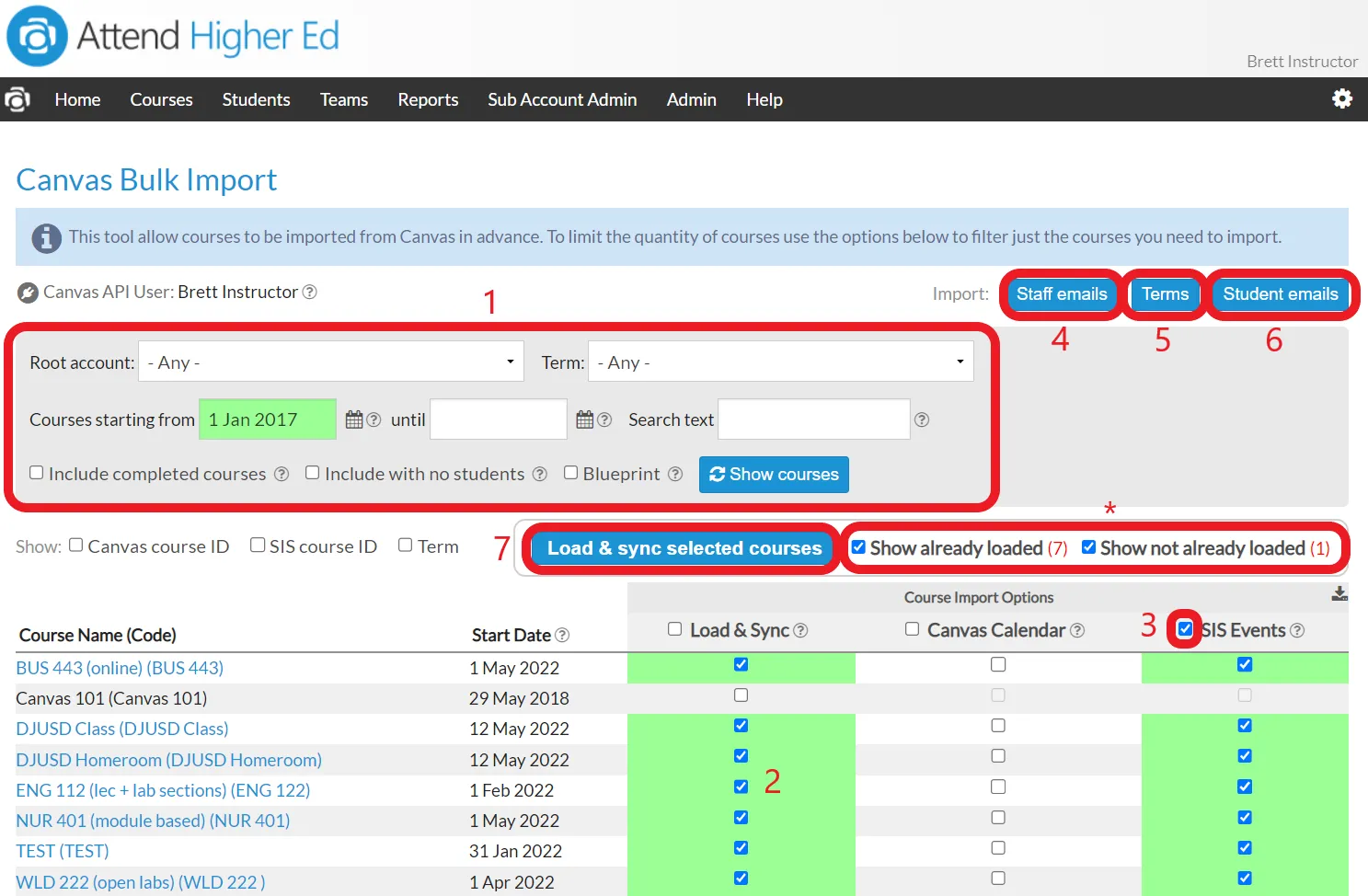This screenshot has width=1368, height=896.
Task: Uncheck the SIS Events header checkbox
Action: (x=1185, y=629)
